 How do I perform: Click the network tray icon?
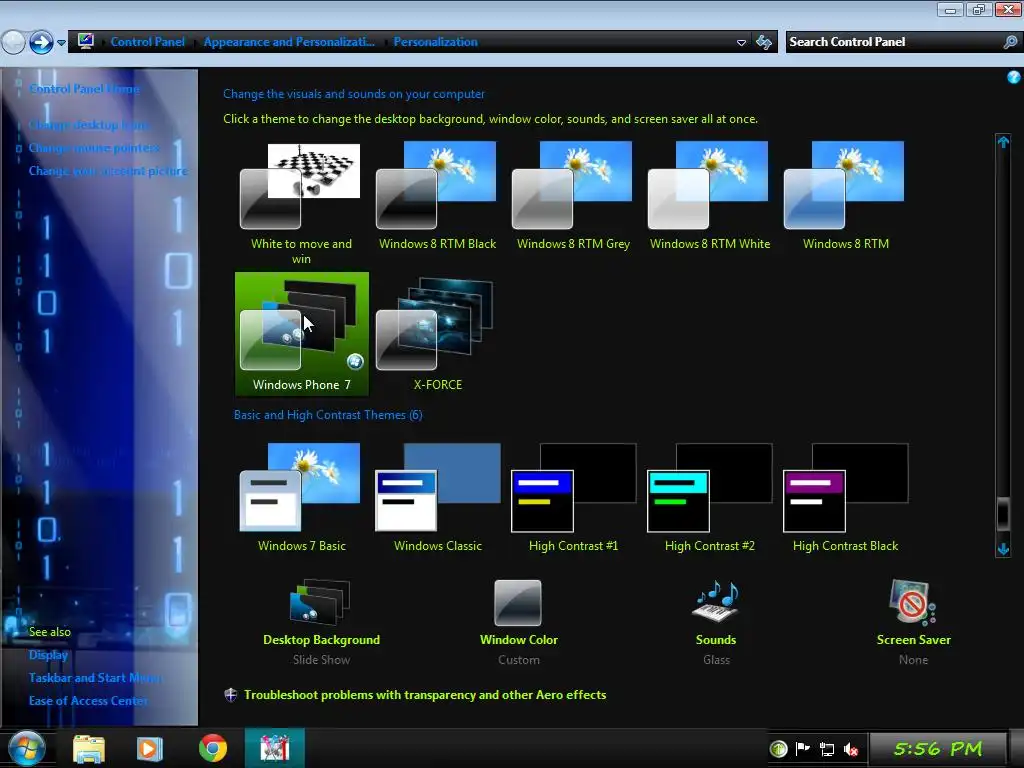tap(827, 749)
